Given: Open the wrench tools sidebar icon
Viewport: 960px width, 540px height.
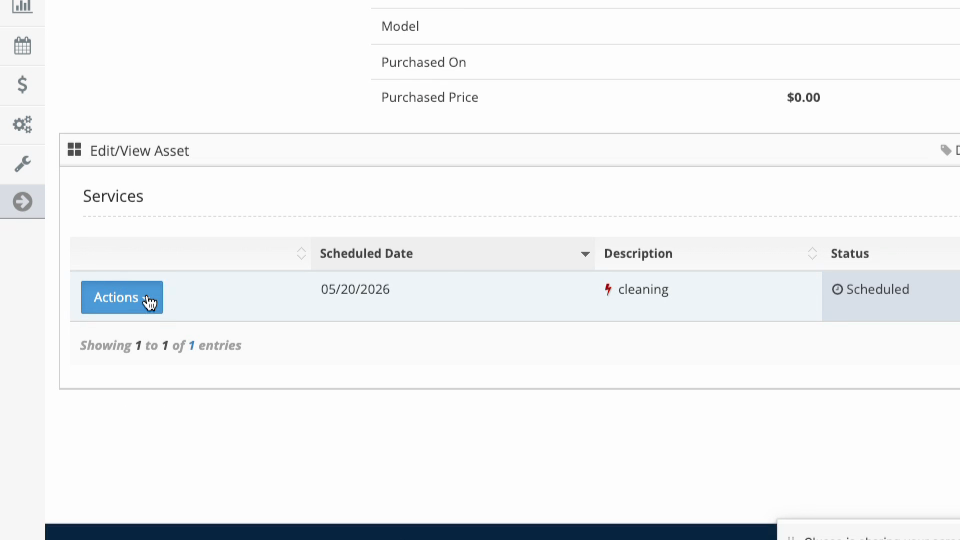Looking at the screenshot, I should 22,163.
